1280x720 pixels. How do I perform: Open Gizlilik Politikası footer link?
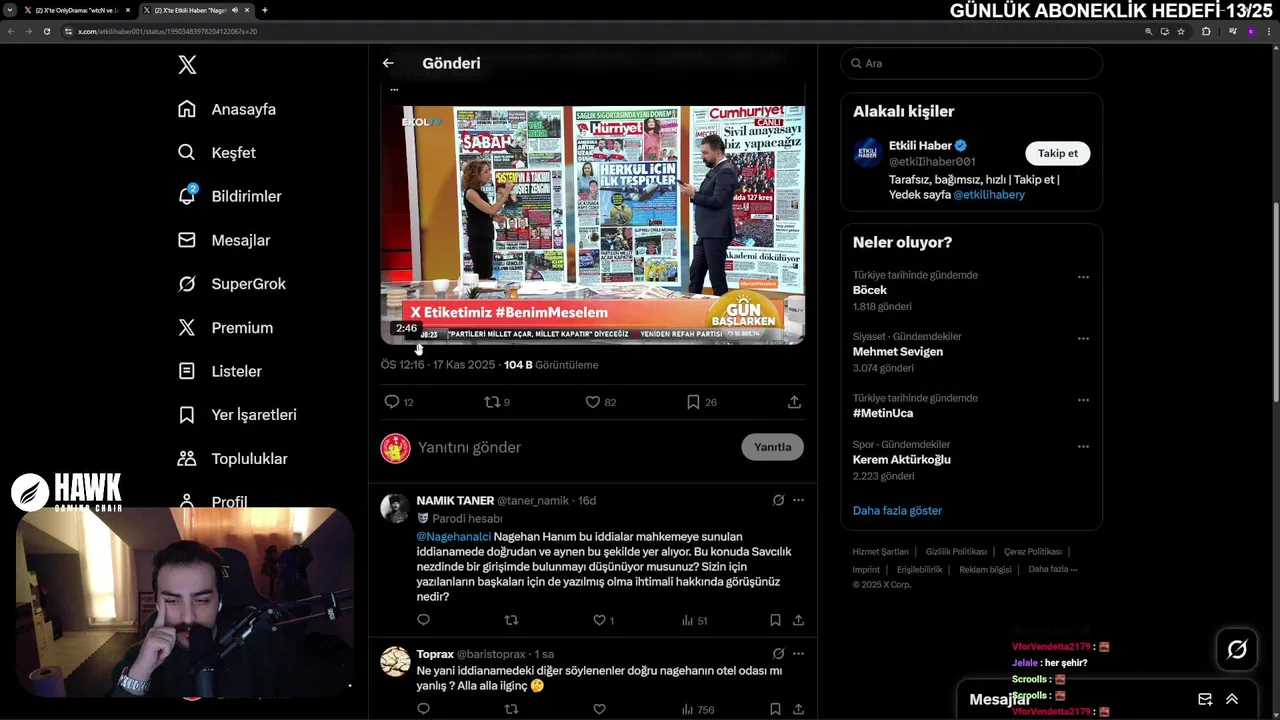pos(956,552)
